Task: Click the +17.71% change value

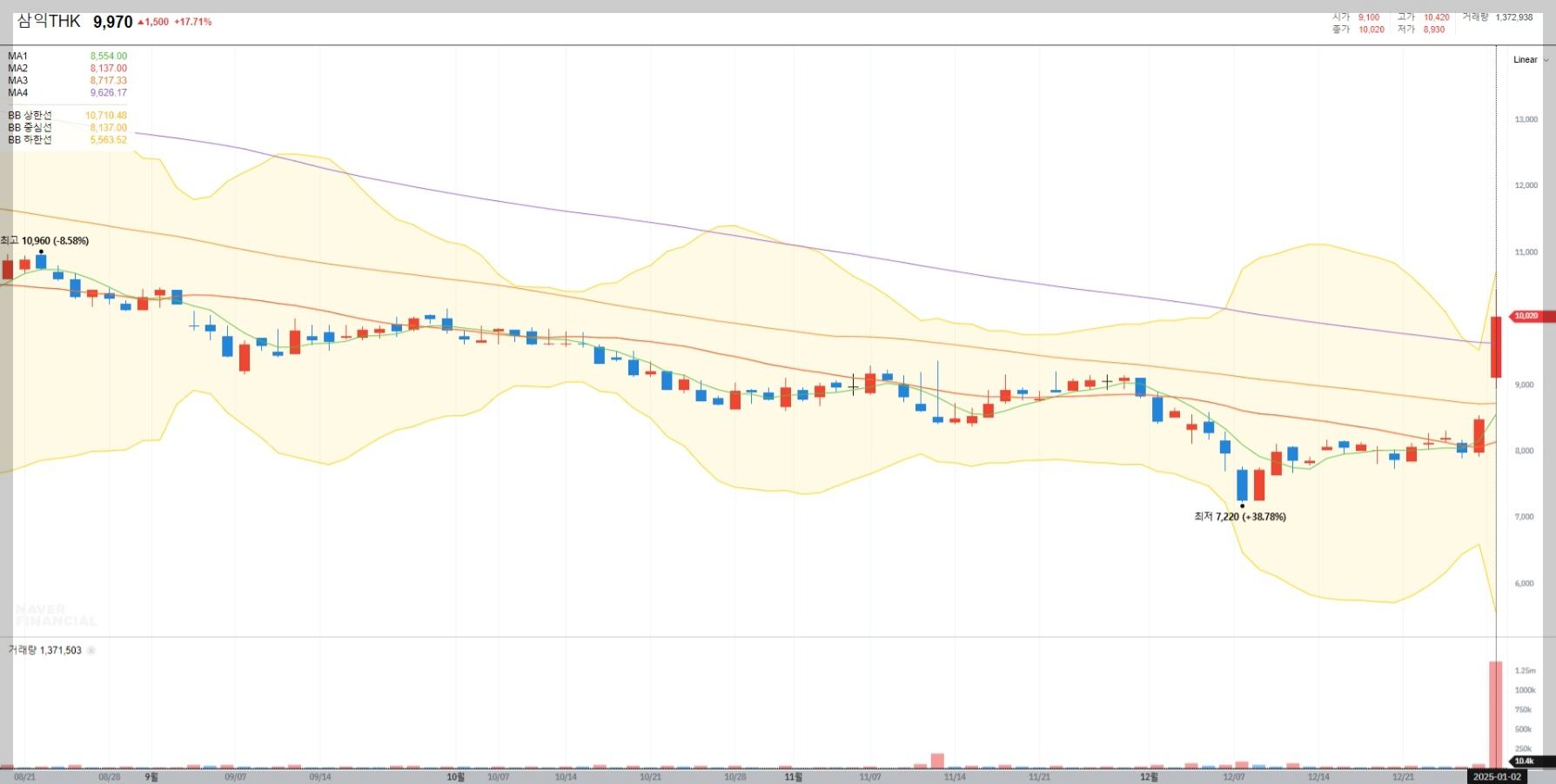Action: [193, 22]
